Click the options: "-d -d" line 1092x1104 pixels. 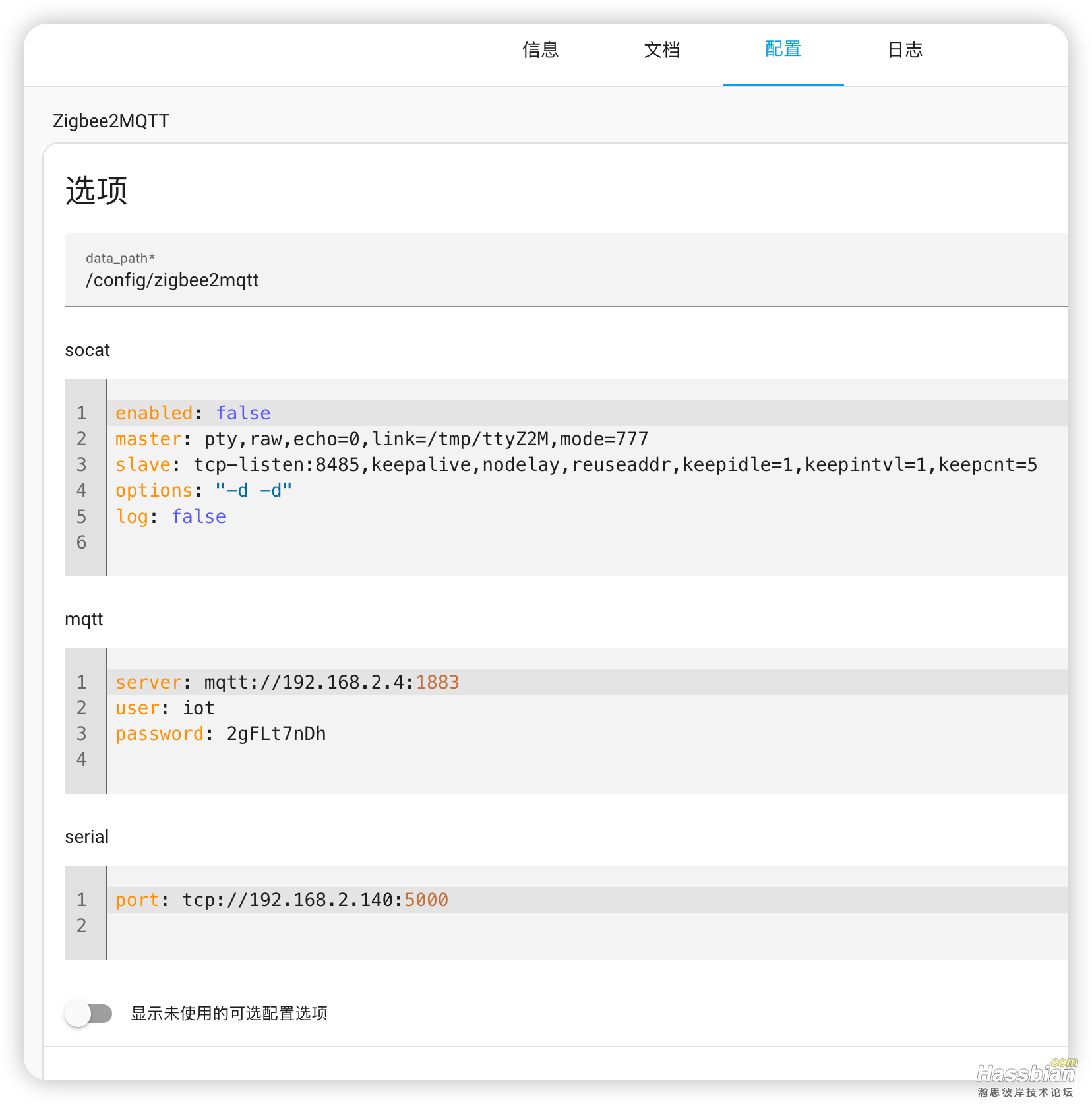coord(588,490)
